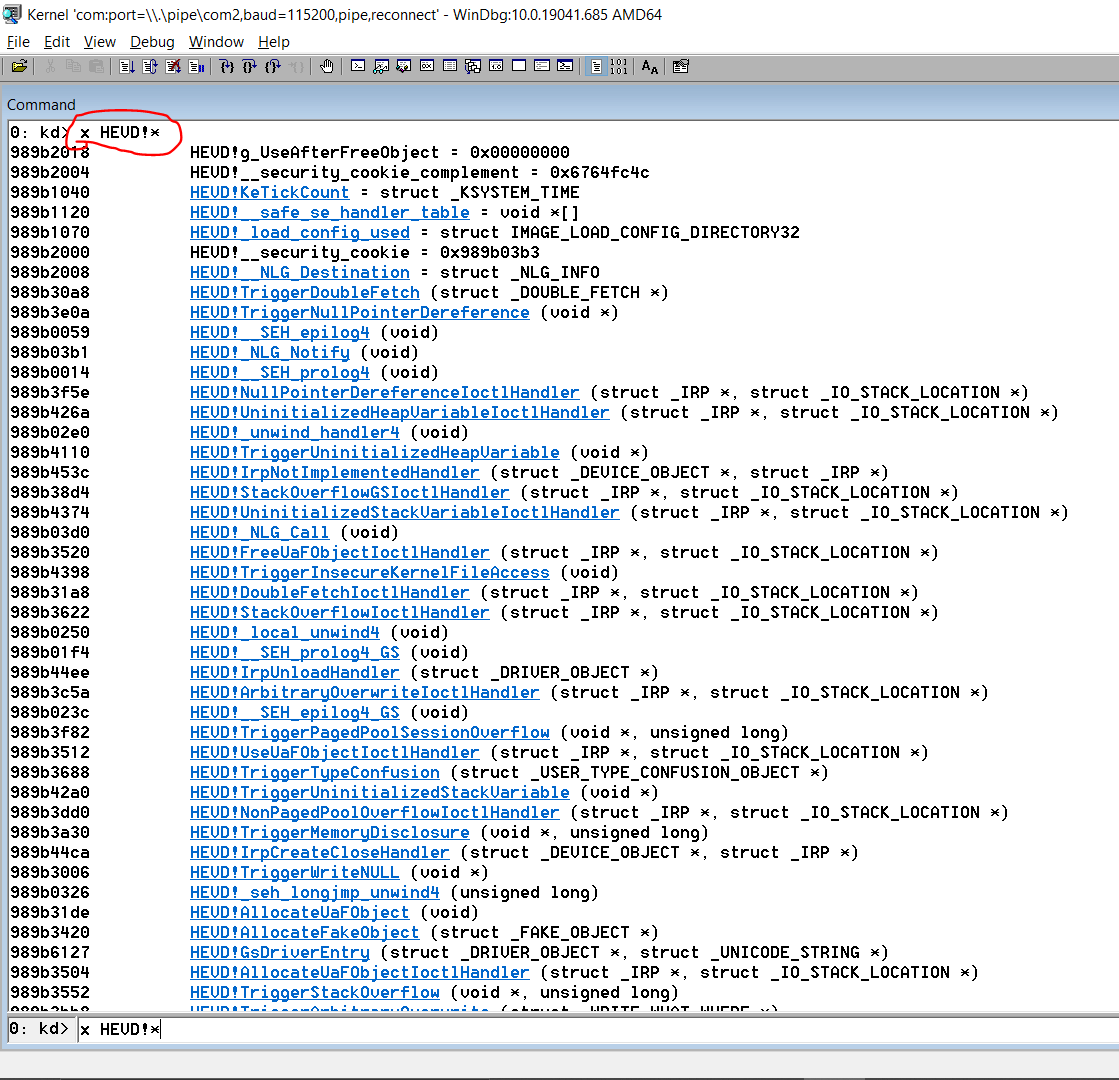
Task: Click the HEVD!IrpUnloadHandler link
Action: point(295,672)
